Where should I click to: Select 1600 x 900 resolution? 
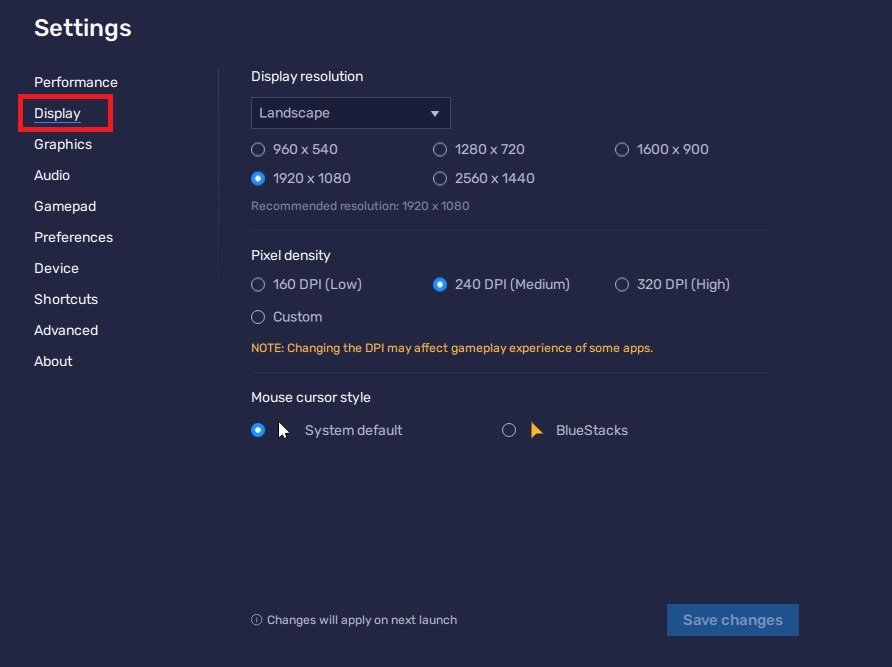coord(622,149)
